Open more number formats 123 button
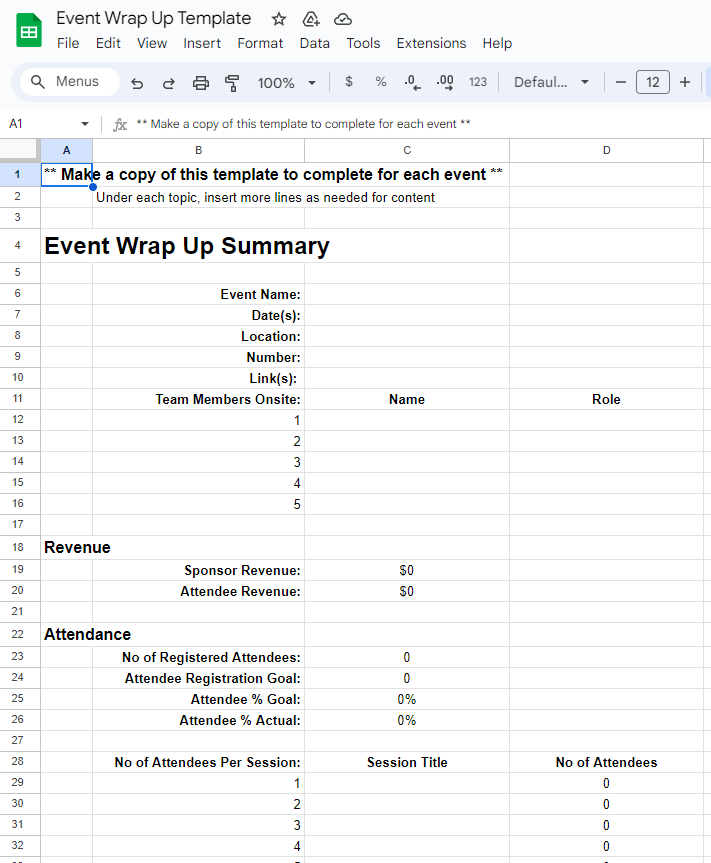This screenshot has width=711, height=863. [478, 82]
